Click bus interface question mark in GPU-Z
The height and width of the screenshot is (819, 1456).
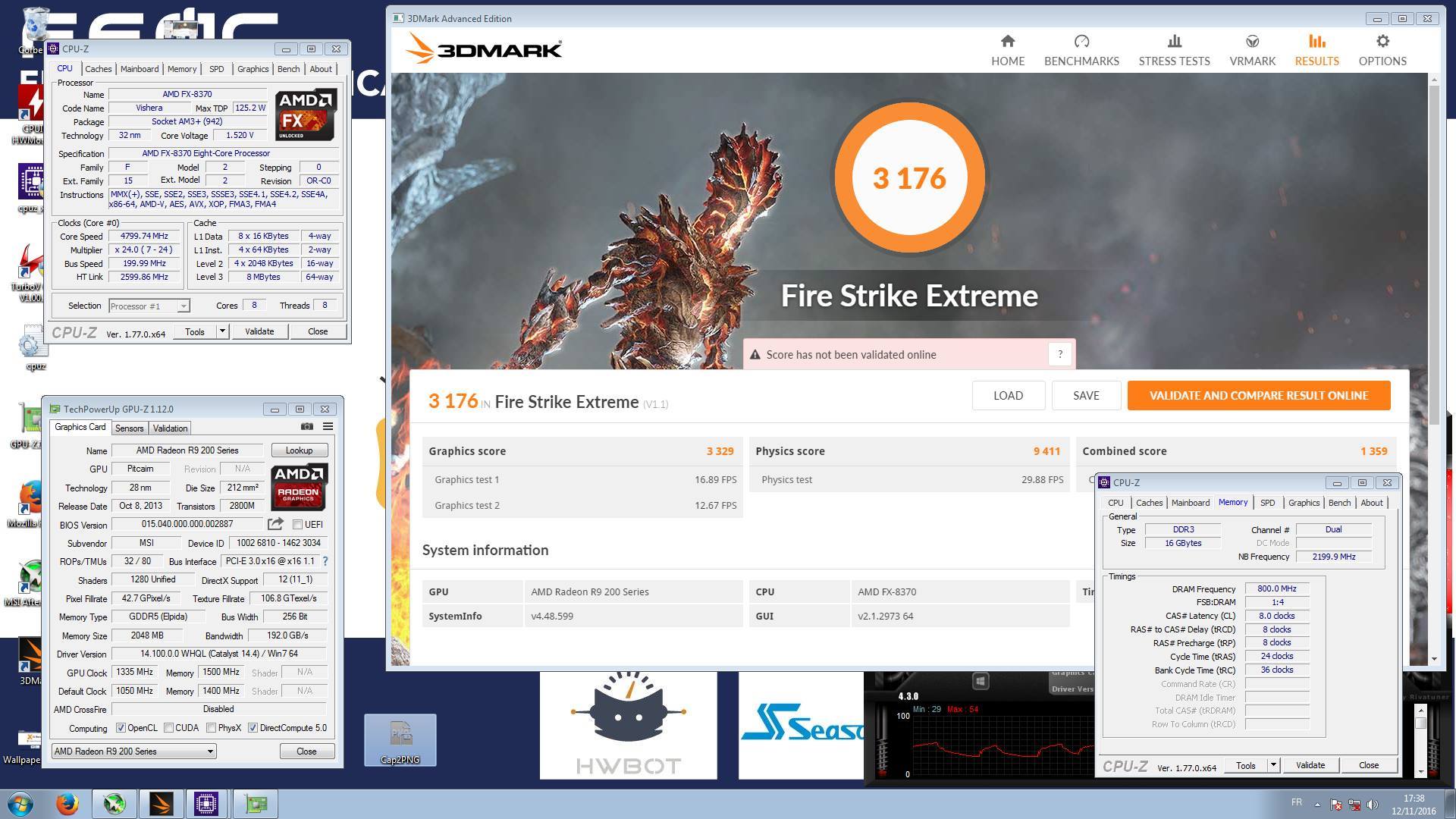click(325, 561)
